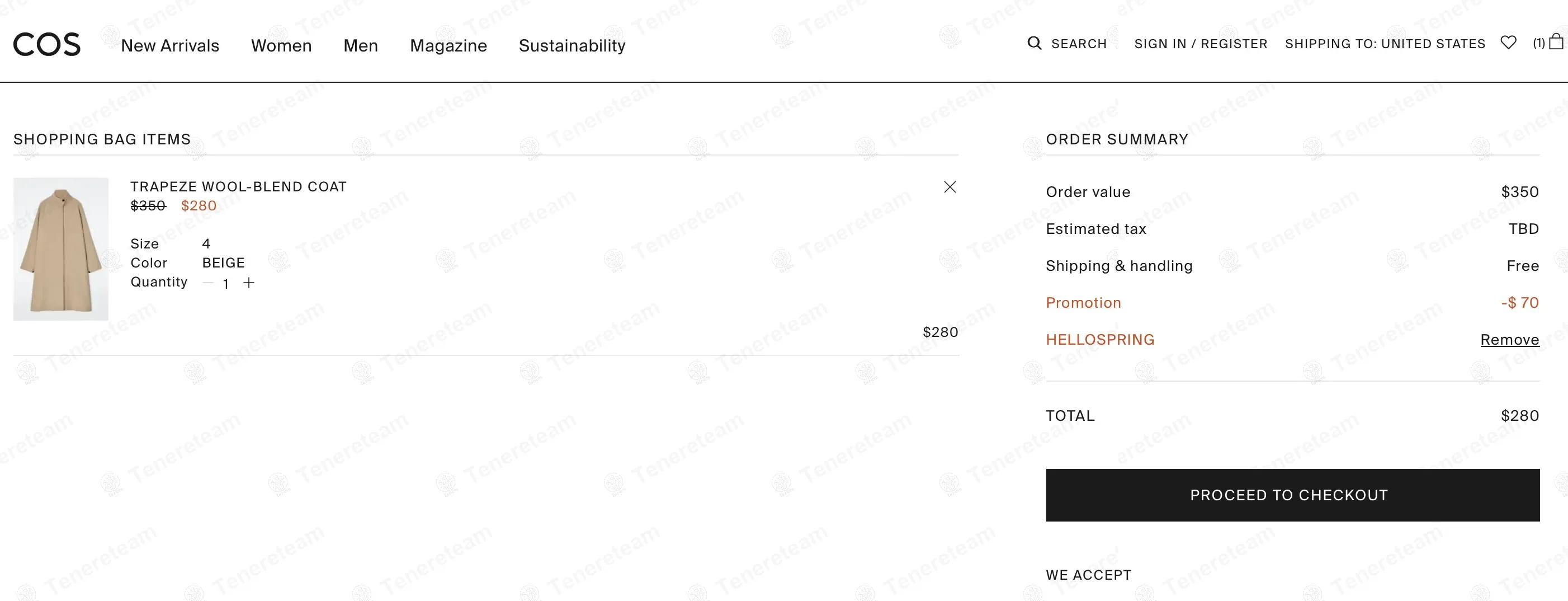The image size is (1568, 601).
Task: Change Shipping To United States setting
Action: click(x=1385, y=44)
